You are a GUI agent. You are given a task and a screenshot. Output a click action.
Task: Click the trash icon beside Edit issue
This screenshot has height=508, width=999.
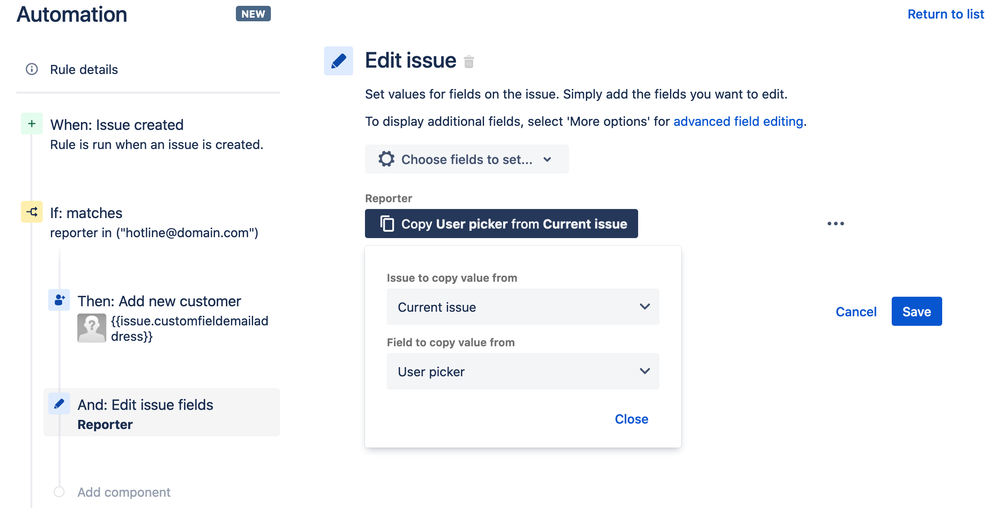click(x=469, y=62)
